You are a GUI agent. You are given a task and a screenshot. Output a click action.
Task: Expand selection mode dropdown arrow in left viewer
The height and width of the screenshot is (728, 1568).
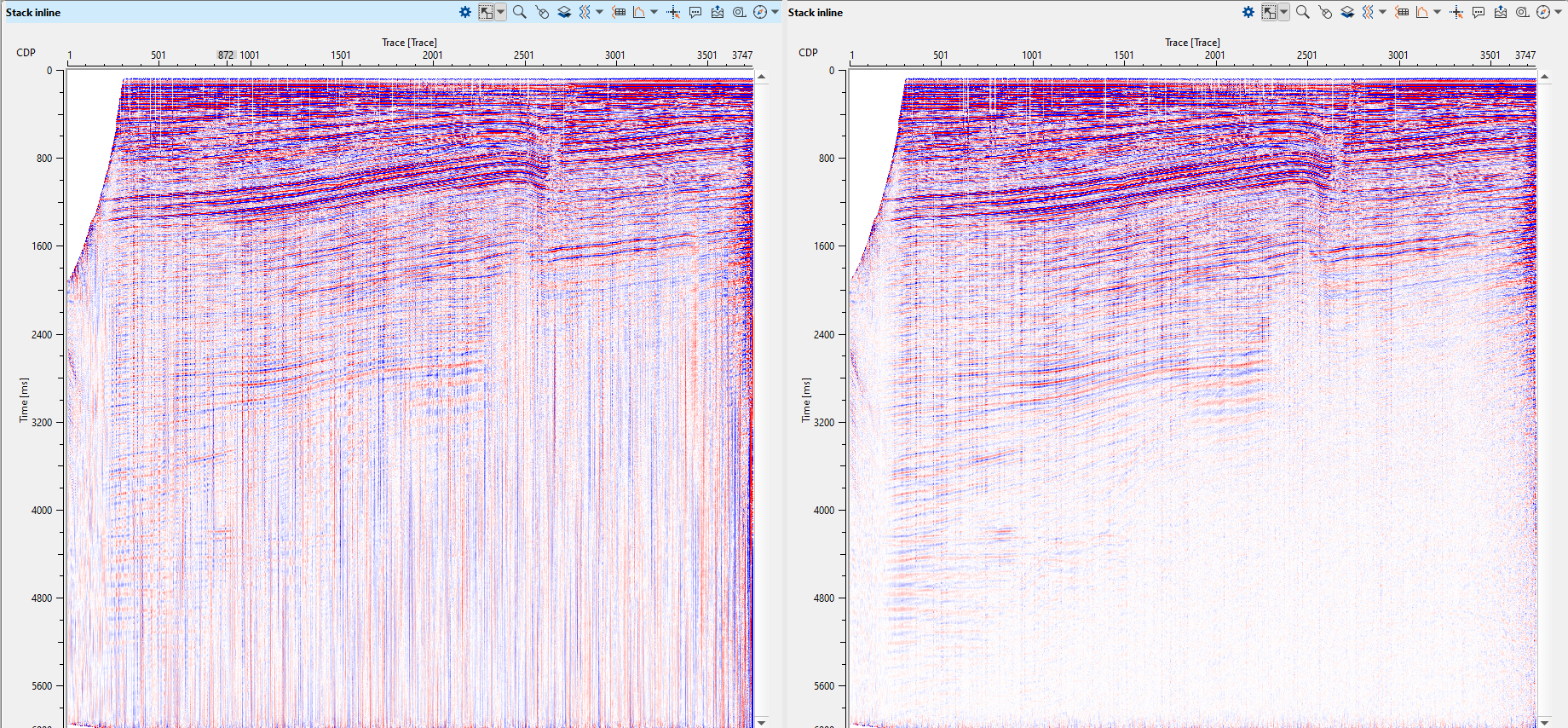500,12
